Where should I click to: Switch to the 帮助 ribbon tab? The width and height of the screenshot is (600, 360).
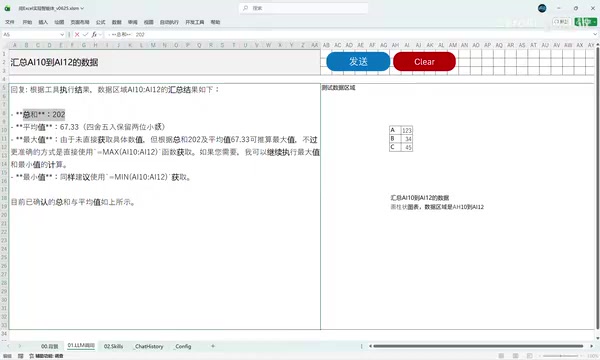click(x=215, y=22)
